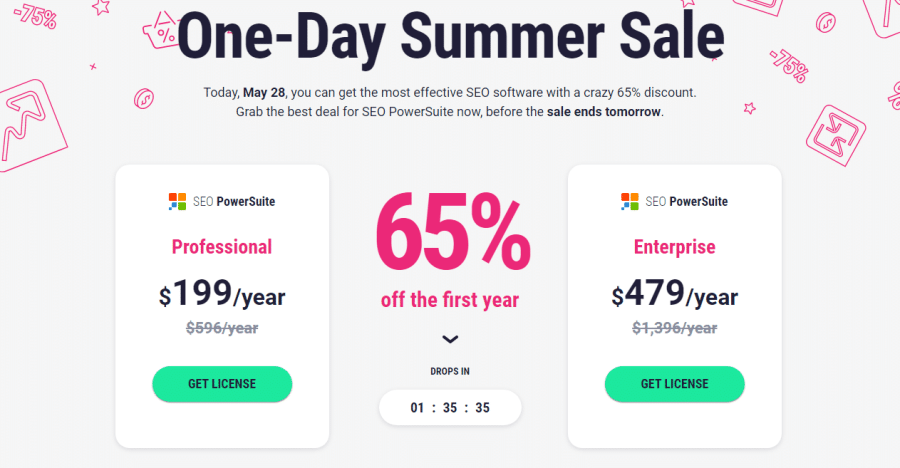Image resolution: width=900 pixels, height=468 pixels.
Task: Click the SEO PowerSuite logo icon on Enterprise card
Action: pyautogui.click(x=630, y=202)
